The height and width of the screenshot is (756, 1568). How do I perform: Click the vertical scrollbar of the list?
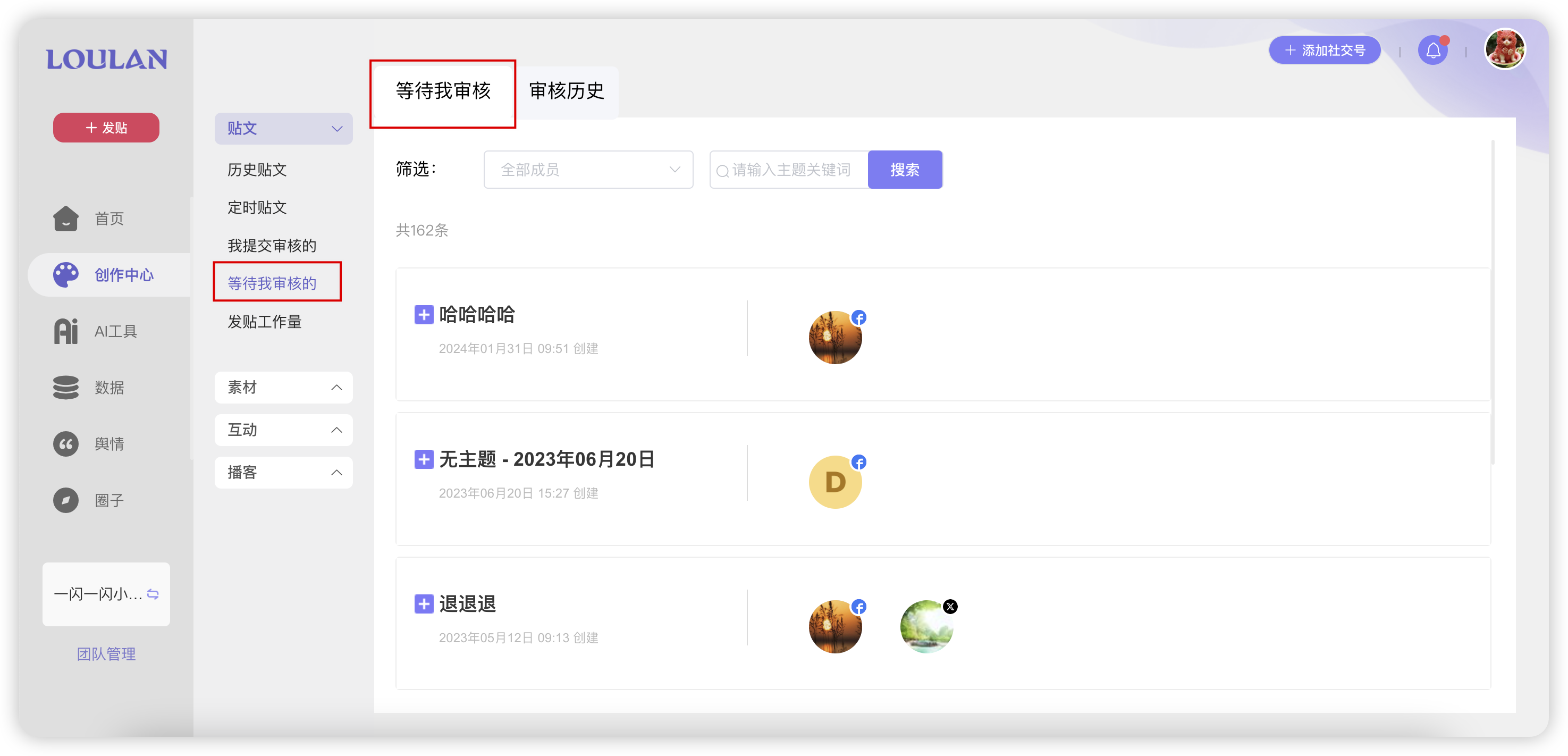[x=1493, y=302]
